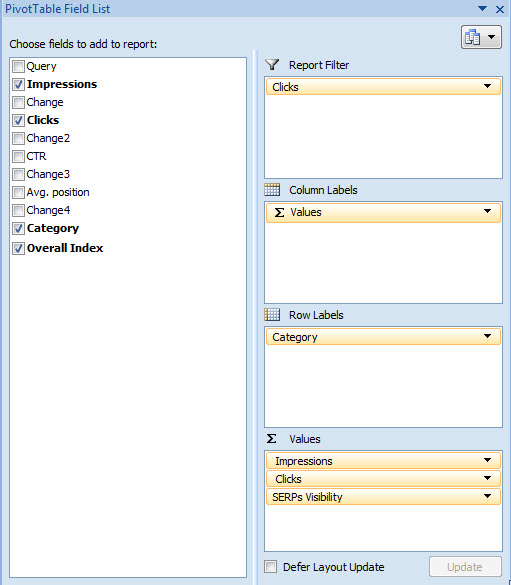This screenshot has height=585, width=511.
Task: Uncheck the Category field checkbox
Action: tap(18, 228)
